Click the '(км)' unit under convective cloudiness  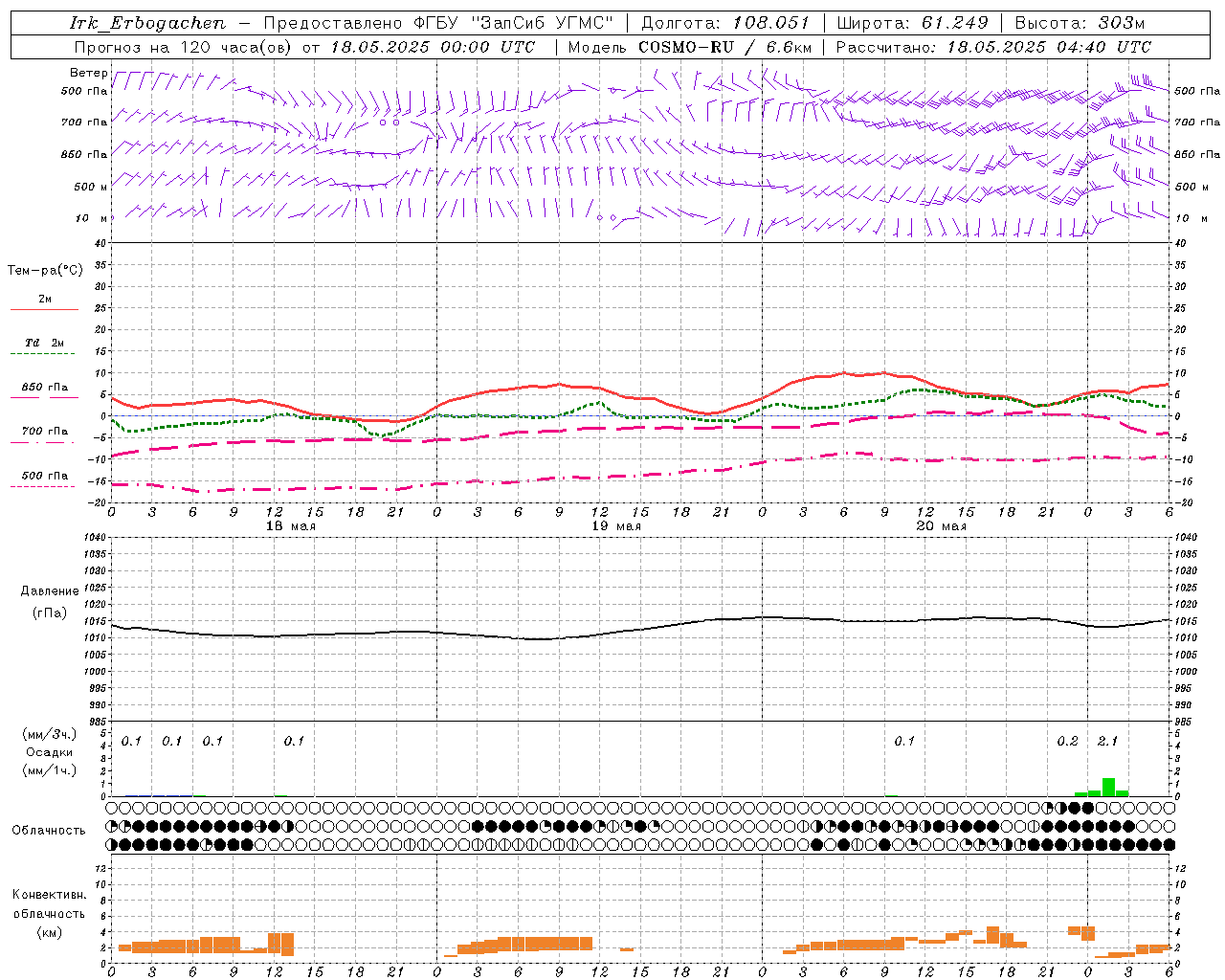pos(49,931)
